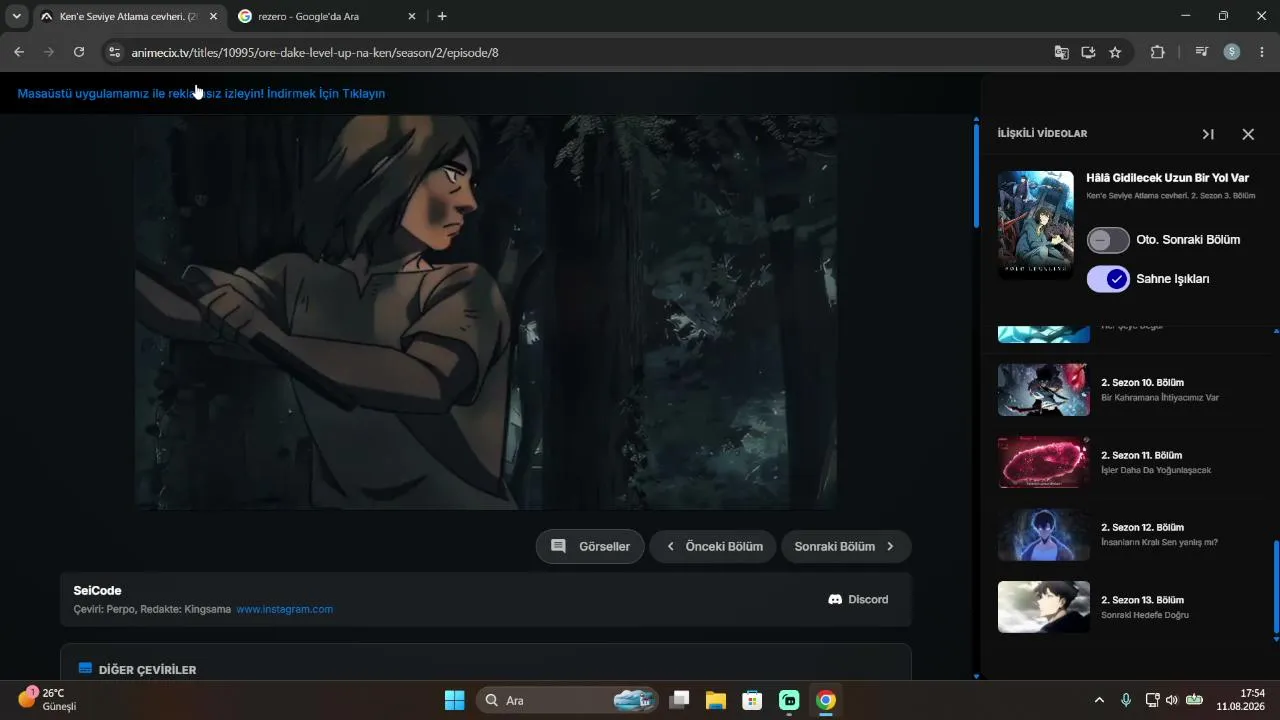Click the Görseller button
The height and width of the screenshot is (720, 1280).
[590, 547]
